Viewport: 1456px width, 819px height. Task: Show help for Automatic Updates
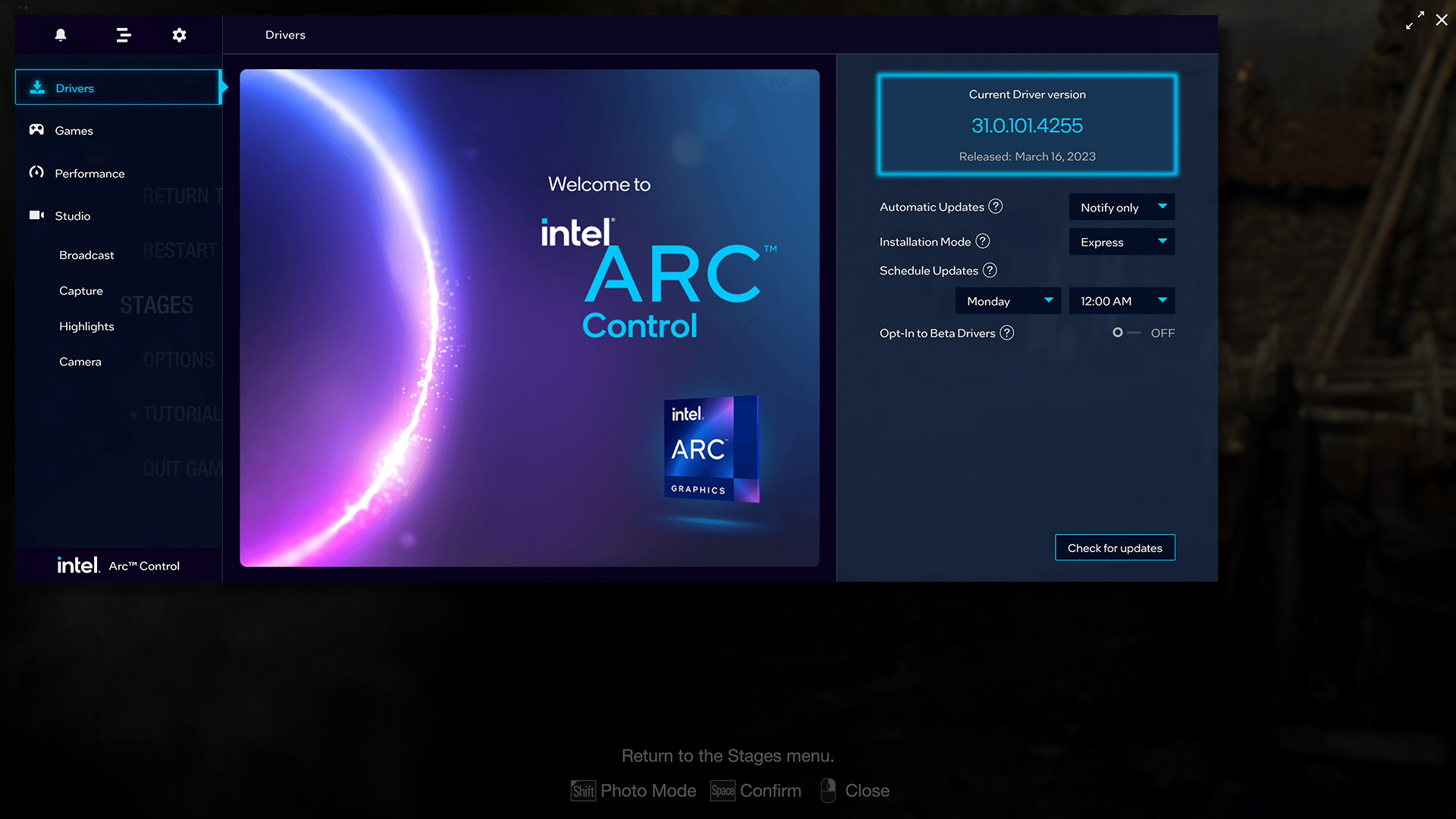996,206
